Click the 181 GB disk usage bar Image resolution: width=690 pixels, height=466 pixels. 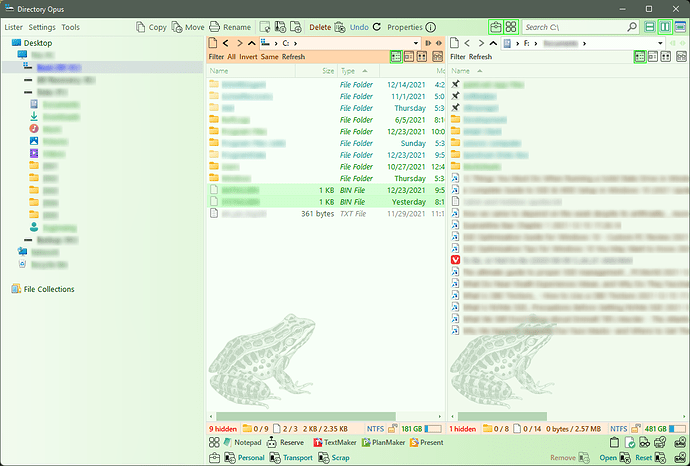(433, 429)
